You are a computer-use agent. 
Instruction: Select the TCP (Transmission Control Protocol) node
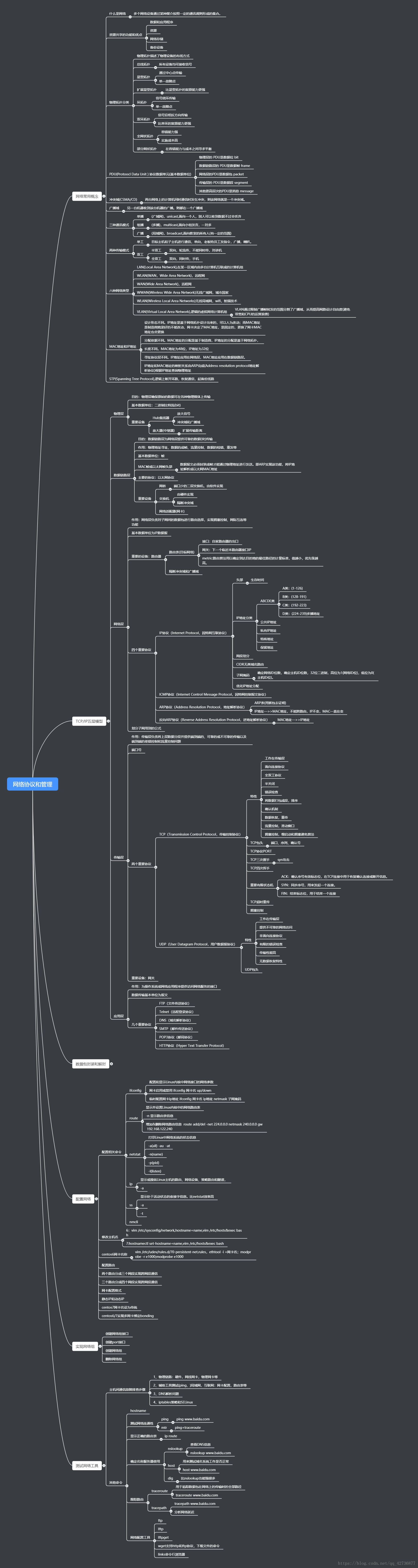[200, 835]
